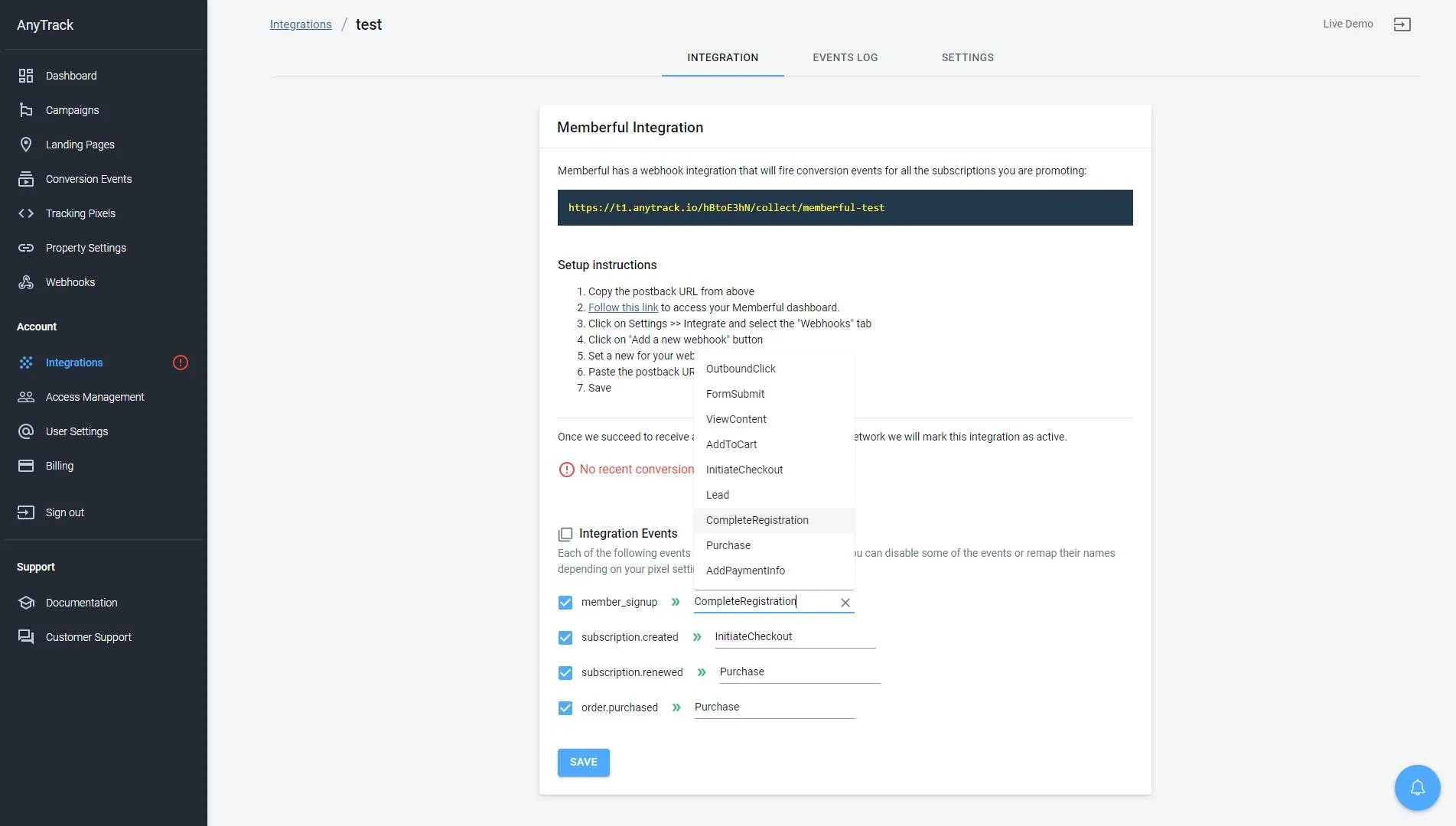This screenshot has height=826, width=1456.
Task: Click the Conversion Events icon
Action: (x=26, y=179)
